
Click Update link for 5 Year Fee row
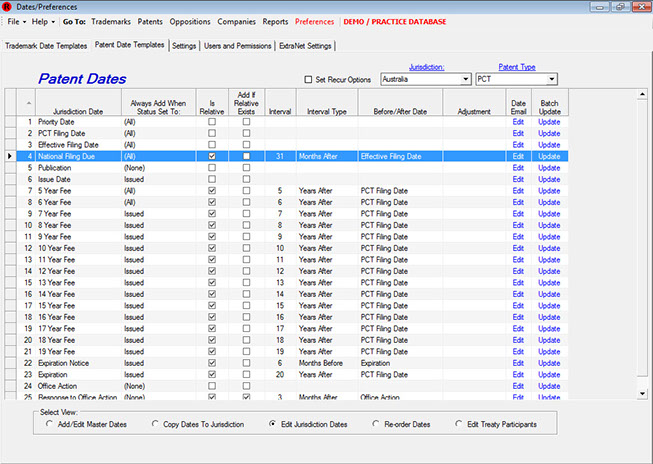549,190
